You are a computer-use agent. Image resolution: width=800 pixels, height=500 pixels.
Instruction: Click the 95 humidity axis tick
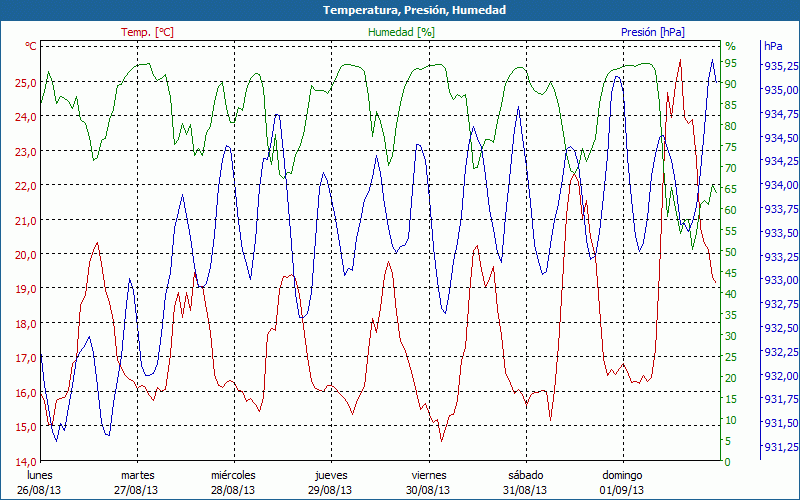(x=730, y=62)
